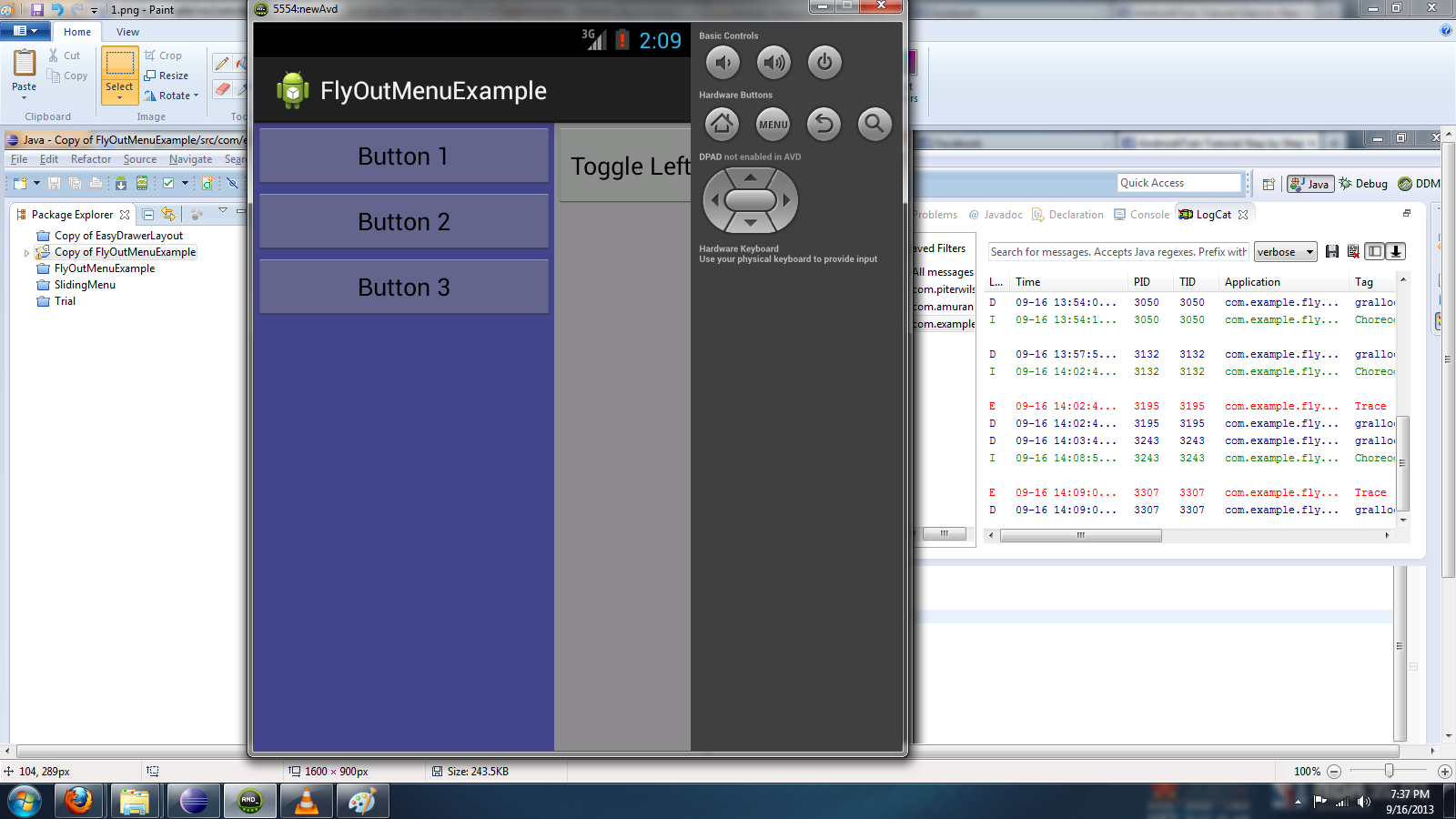1456x819 pixels.
Task: Switch to the View ribbon tab in Paint
Action: [127, 32]
